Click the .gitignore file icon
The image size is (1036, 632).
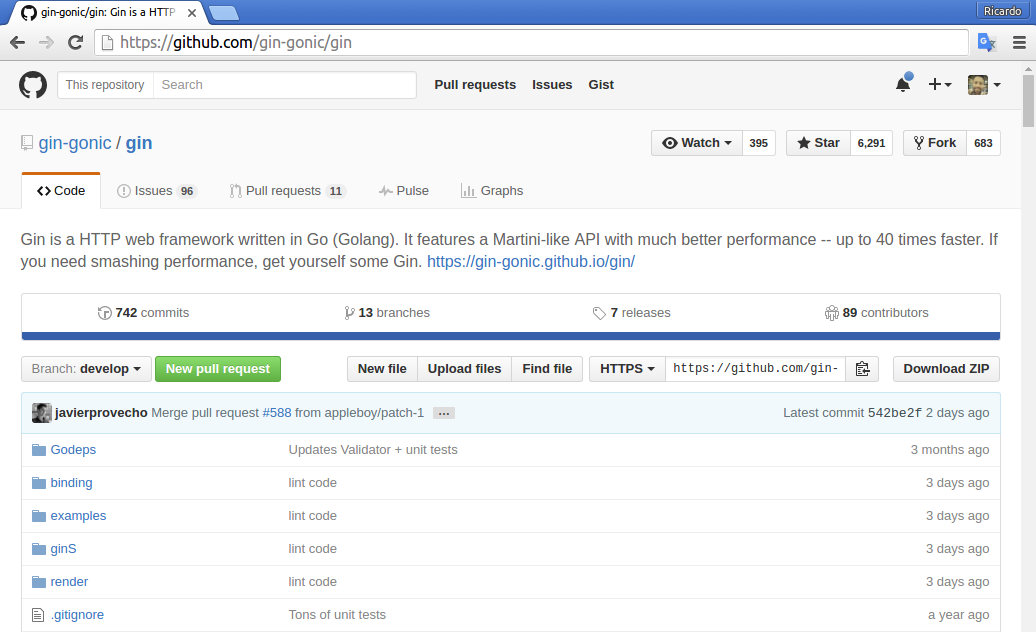tap(38, 615)
